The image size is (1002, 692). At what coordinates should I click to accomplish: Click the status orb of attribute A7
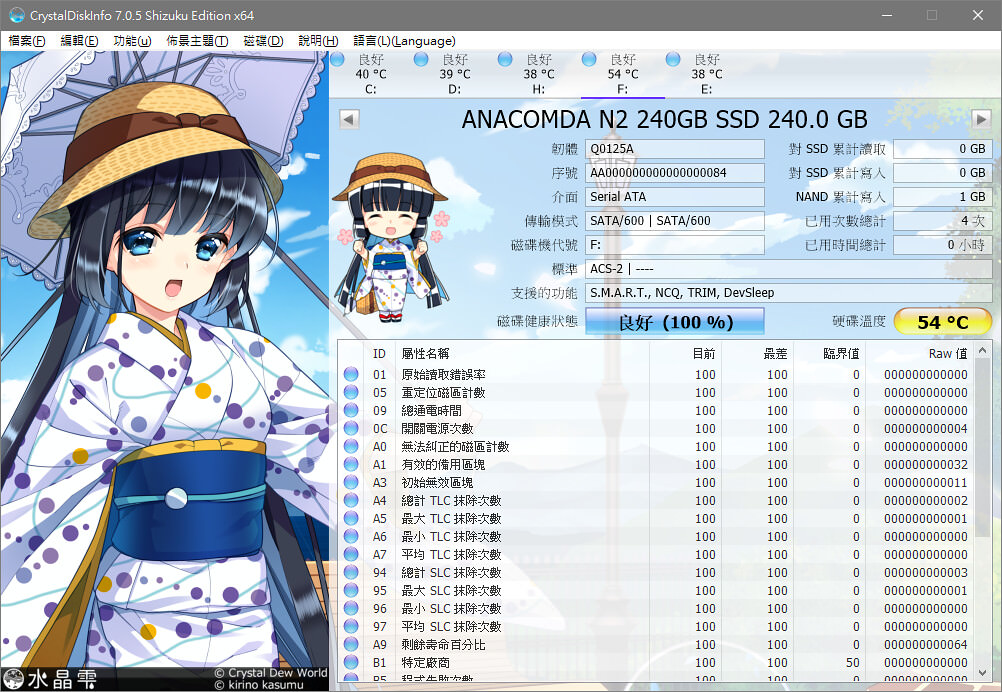[x=351, y=555]
